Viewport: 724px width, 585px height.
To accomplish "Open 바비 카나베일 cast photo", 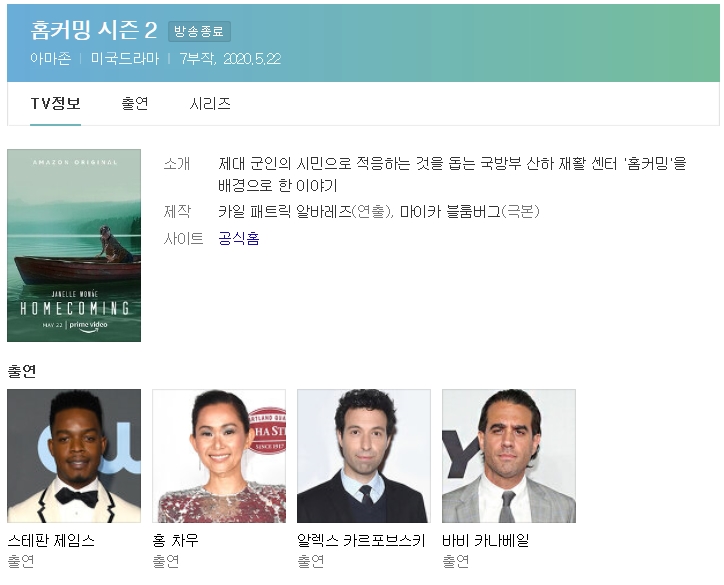I will pos(509,456).
